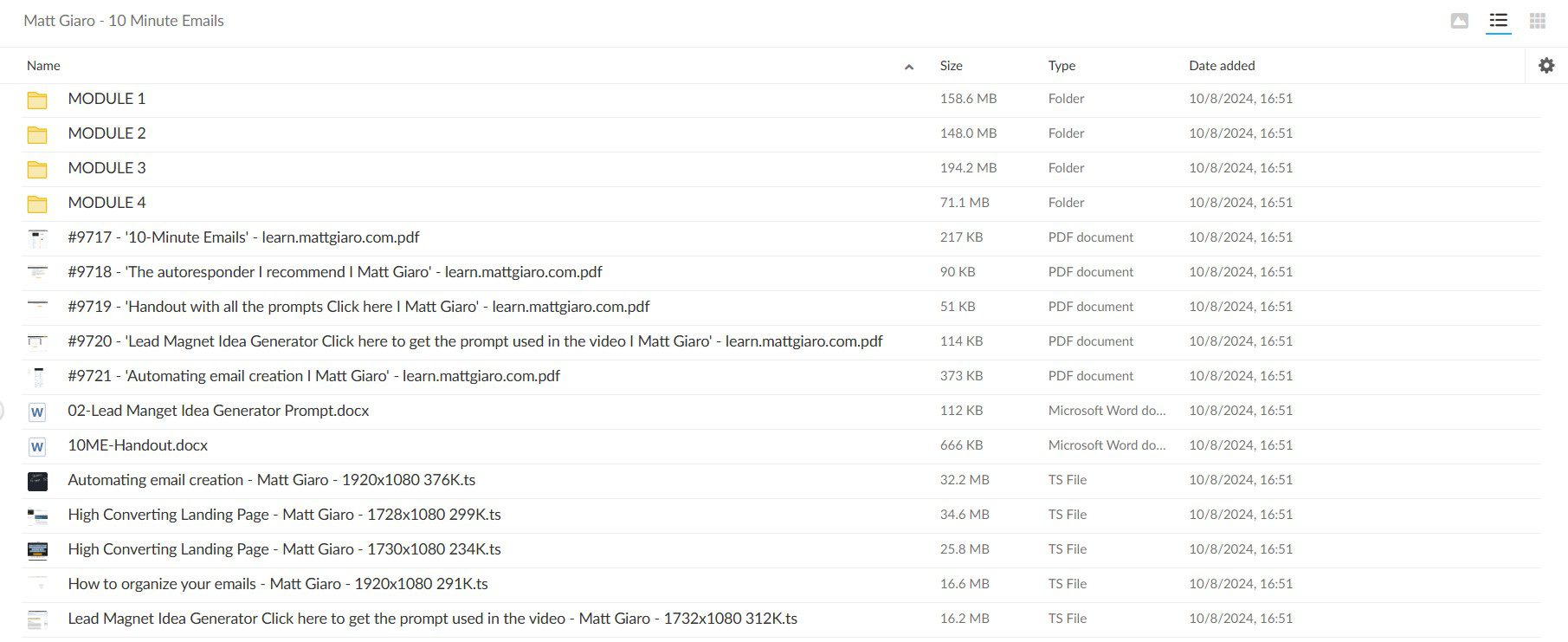Click PDF thumbnail for #9719 file
The image size is (1568, 642).
37,307
